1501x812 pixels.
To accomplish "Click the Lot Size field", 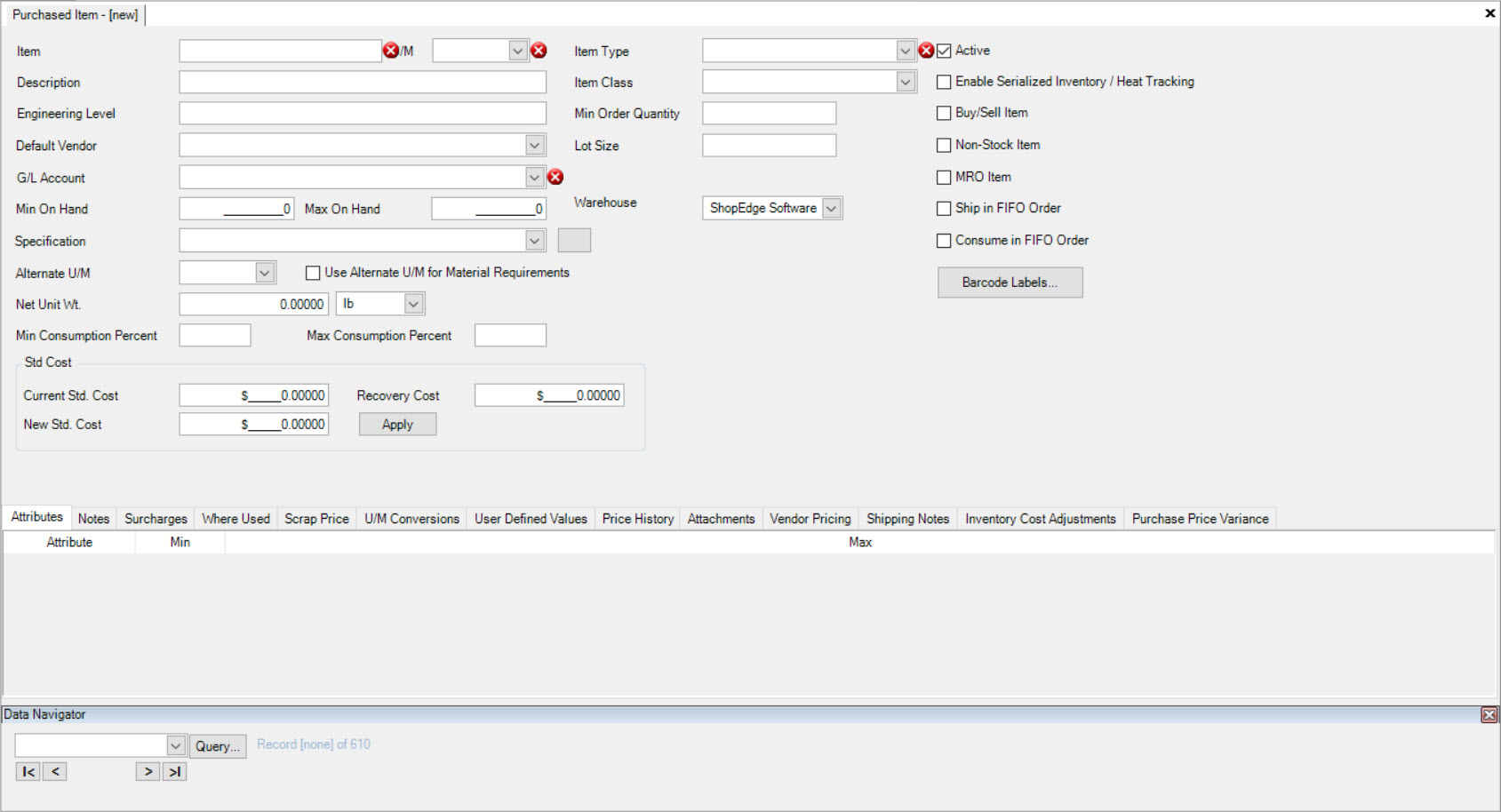I will click(769, 145).
